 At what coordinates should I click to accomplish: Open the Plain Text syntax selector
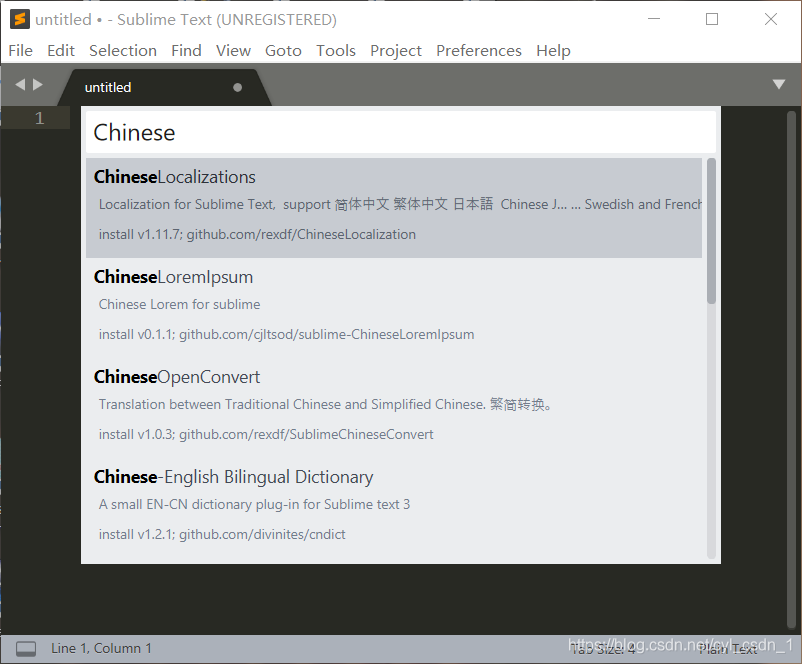click(x=728, y=649)
